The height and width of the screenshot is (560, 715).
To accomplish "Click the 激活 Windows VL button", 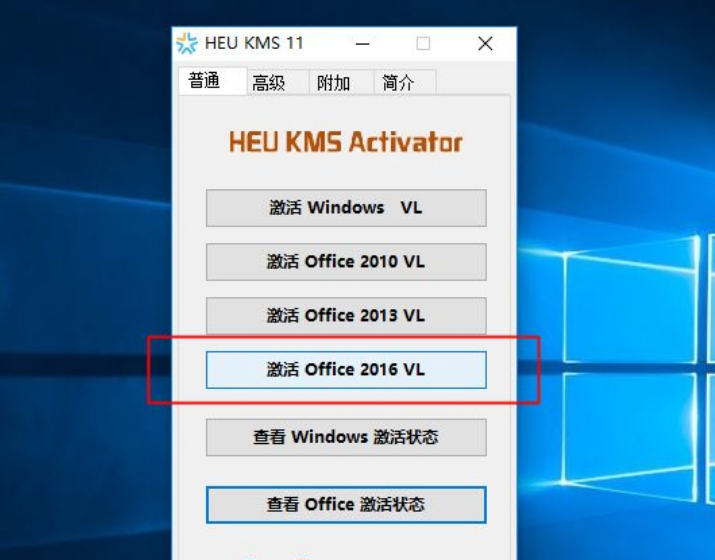I will [346, 208].
